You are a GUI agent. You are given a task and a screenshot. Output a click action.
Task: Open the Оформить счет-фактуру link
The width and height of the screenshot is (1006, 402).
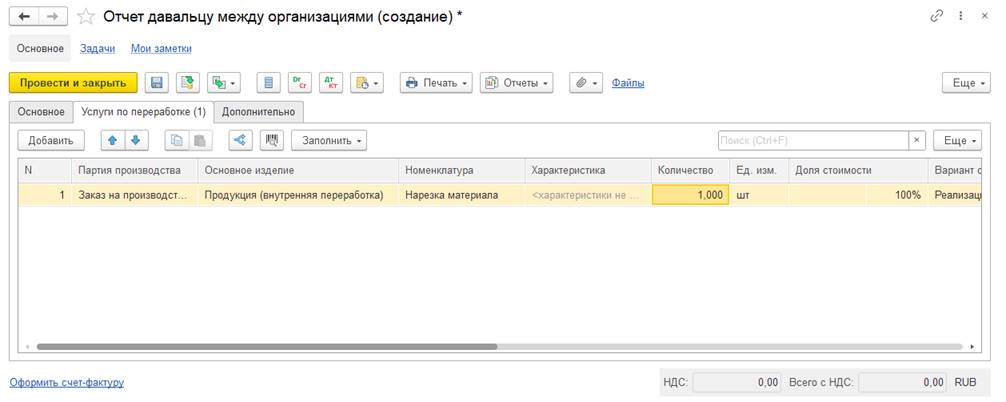tap(66, 382)
